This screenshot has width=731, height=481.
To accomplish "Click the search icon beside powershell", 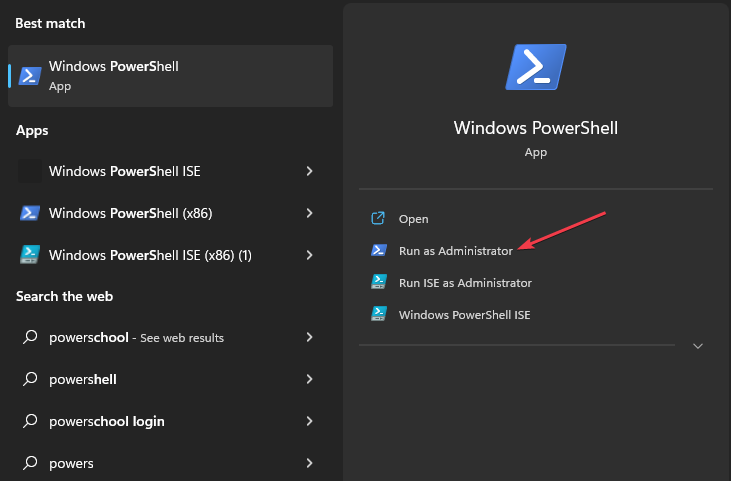I will (x=30, y=378).
